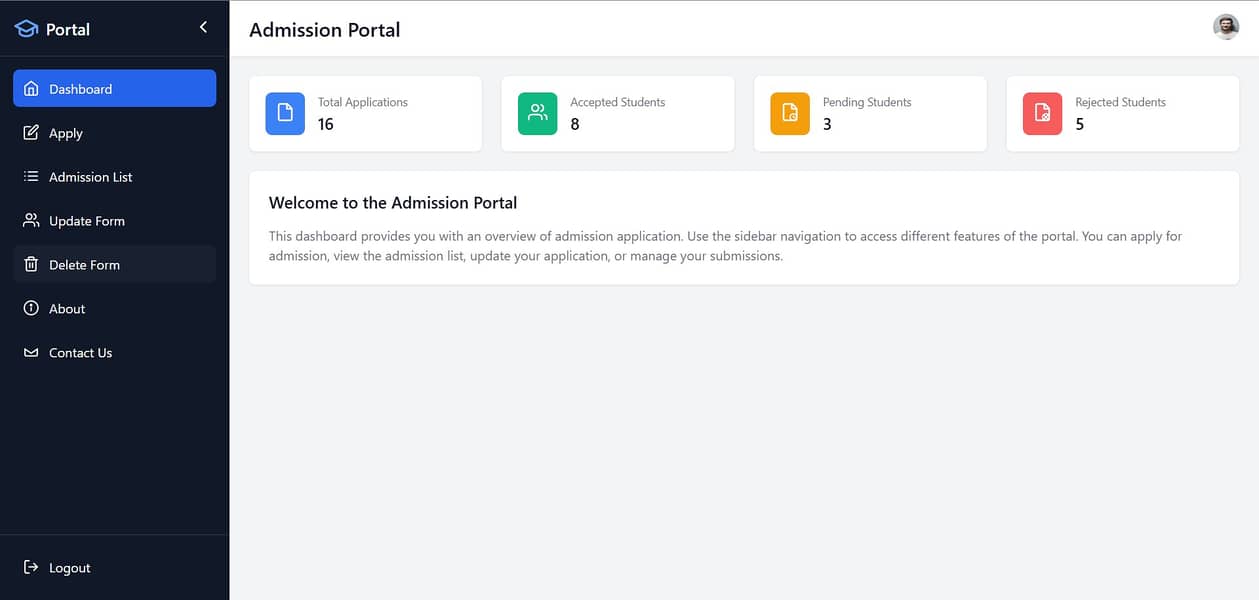Screen dimensions: 1259x600
Task: Click the Apply pencil icon
Action: coord(31,132)
